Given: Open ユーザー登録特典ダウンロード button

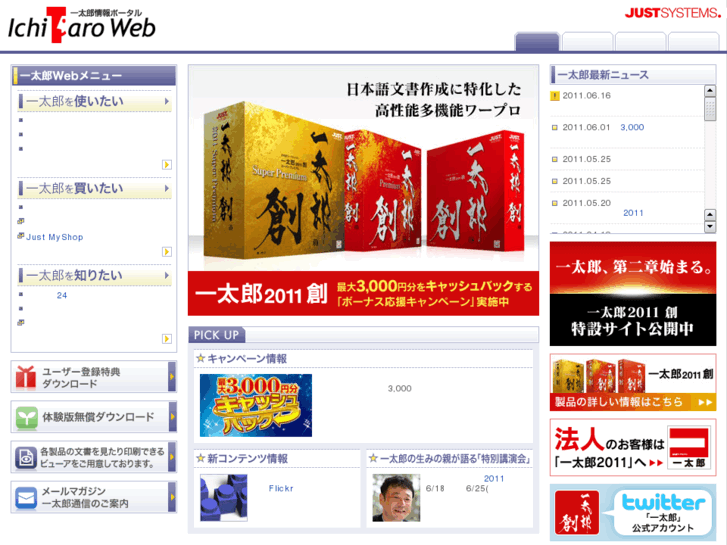Looking at the screenshot, I should tap(94, 377).
